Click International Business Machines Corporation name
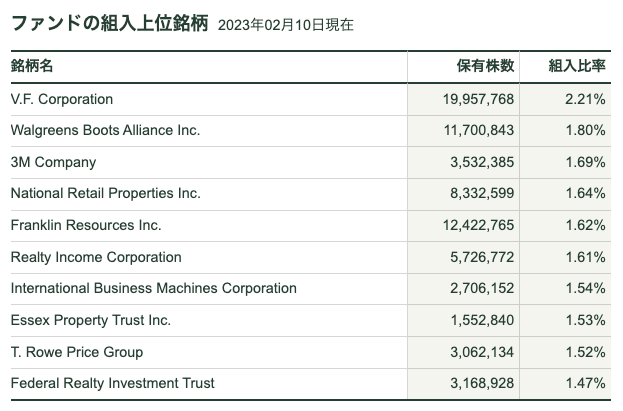 pos(154,288)
